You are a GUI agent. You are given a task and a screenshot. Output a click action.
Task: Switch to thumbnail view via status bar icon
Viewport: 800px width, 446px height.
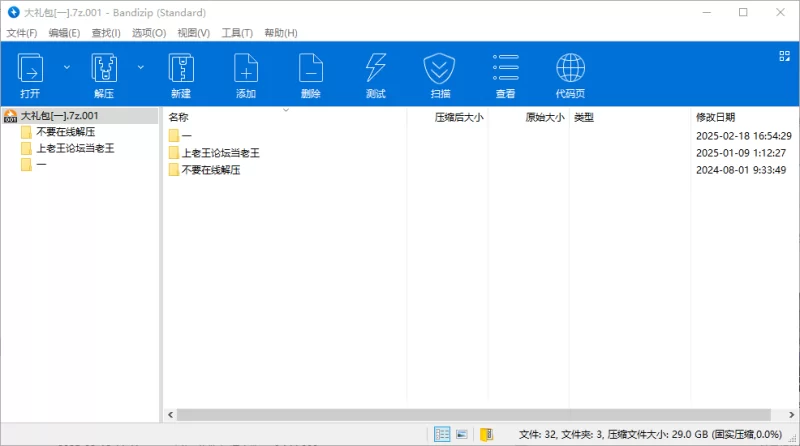pyautogui.click(x=462, y=434)
